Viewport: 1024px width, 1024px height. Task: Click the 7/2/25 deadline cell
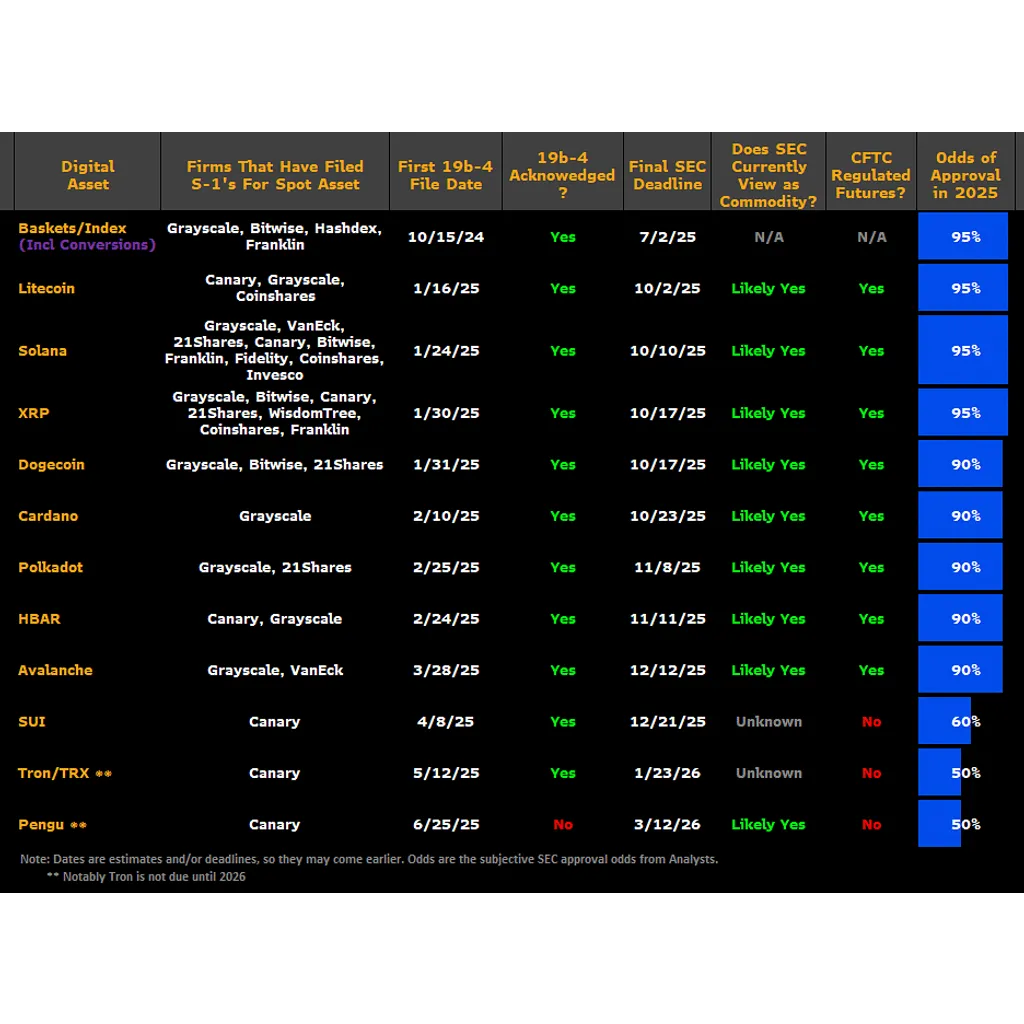coord(667,236)
